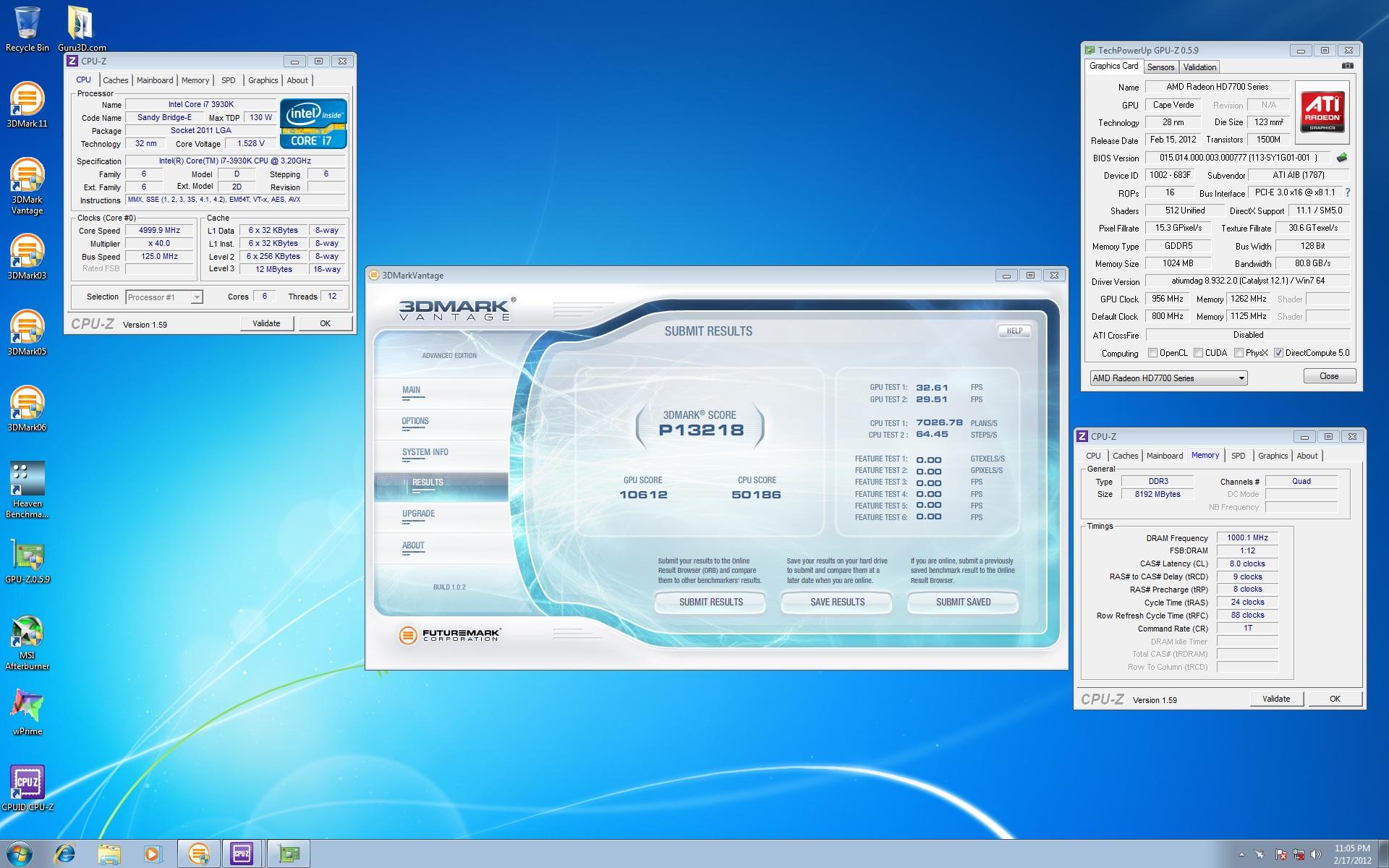This screenshot has height=868, width=1389.
Task: Open Validation tab in GPU-Z
Action: (1199, 67)
